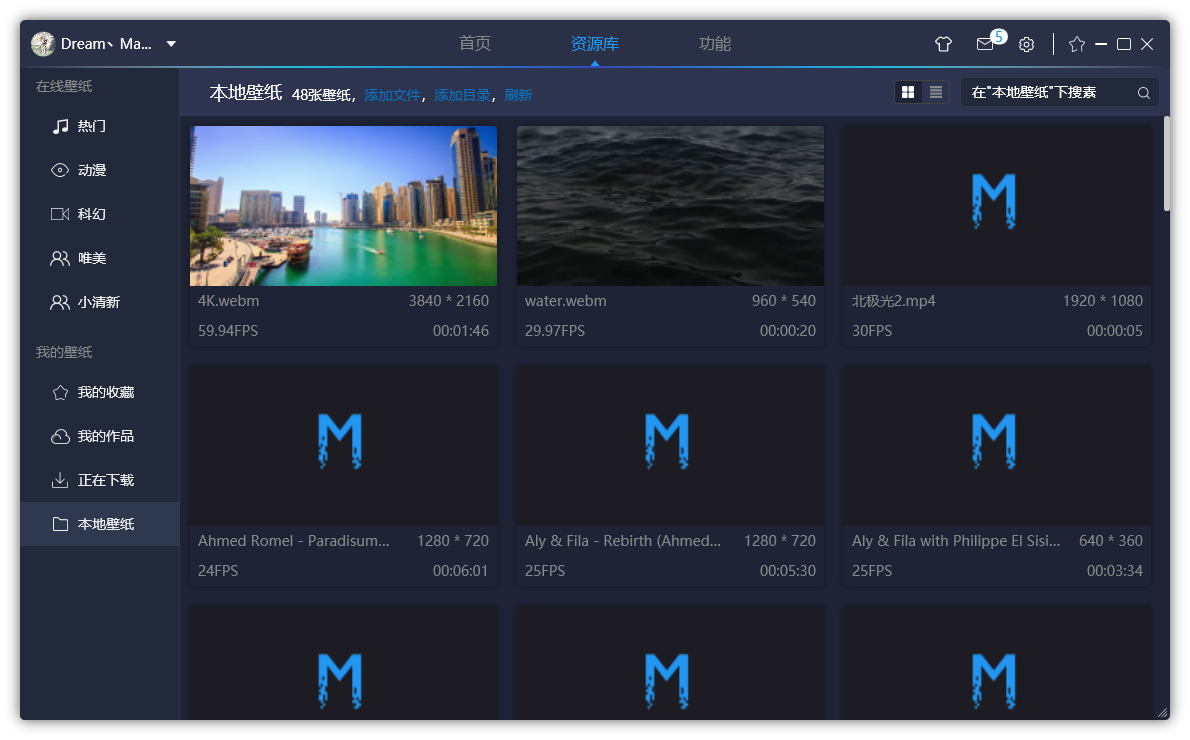Click the user avatar picture
Image resolution: width=1190 pixels, height=740 pixels.
click(42, 44)
